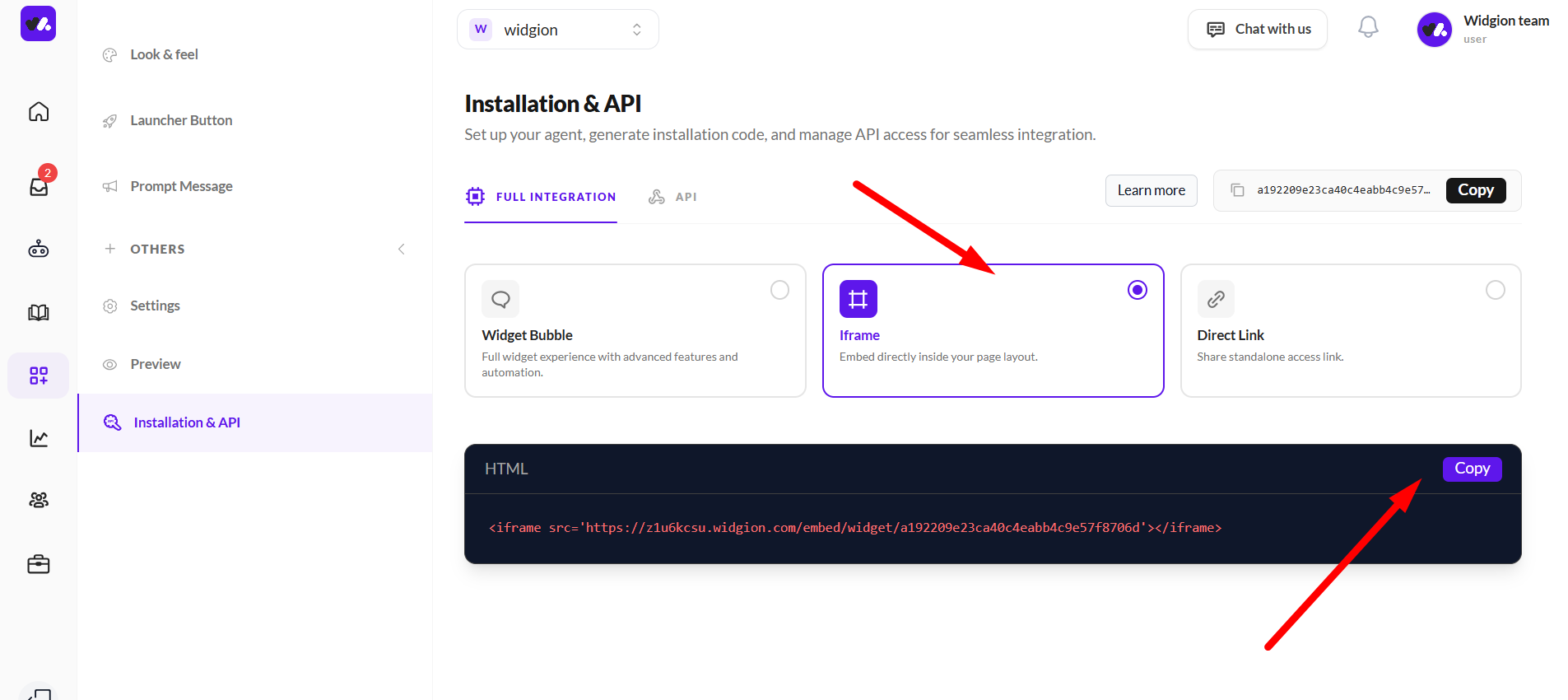Select the Widget Bubble radio option

[779, 290]
